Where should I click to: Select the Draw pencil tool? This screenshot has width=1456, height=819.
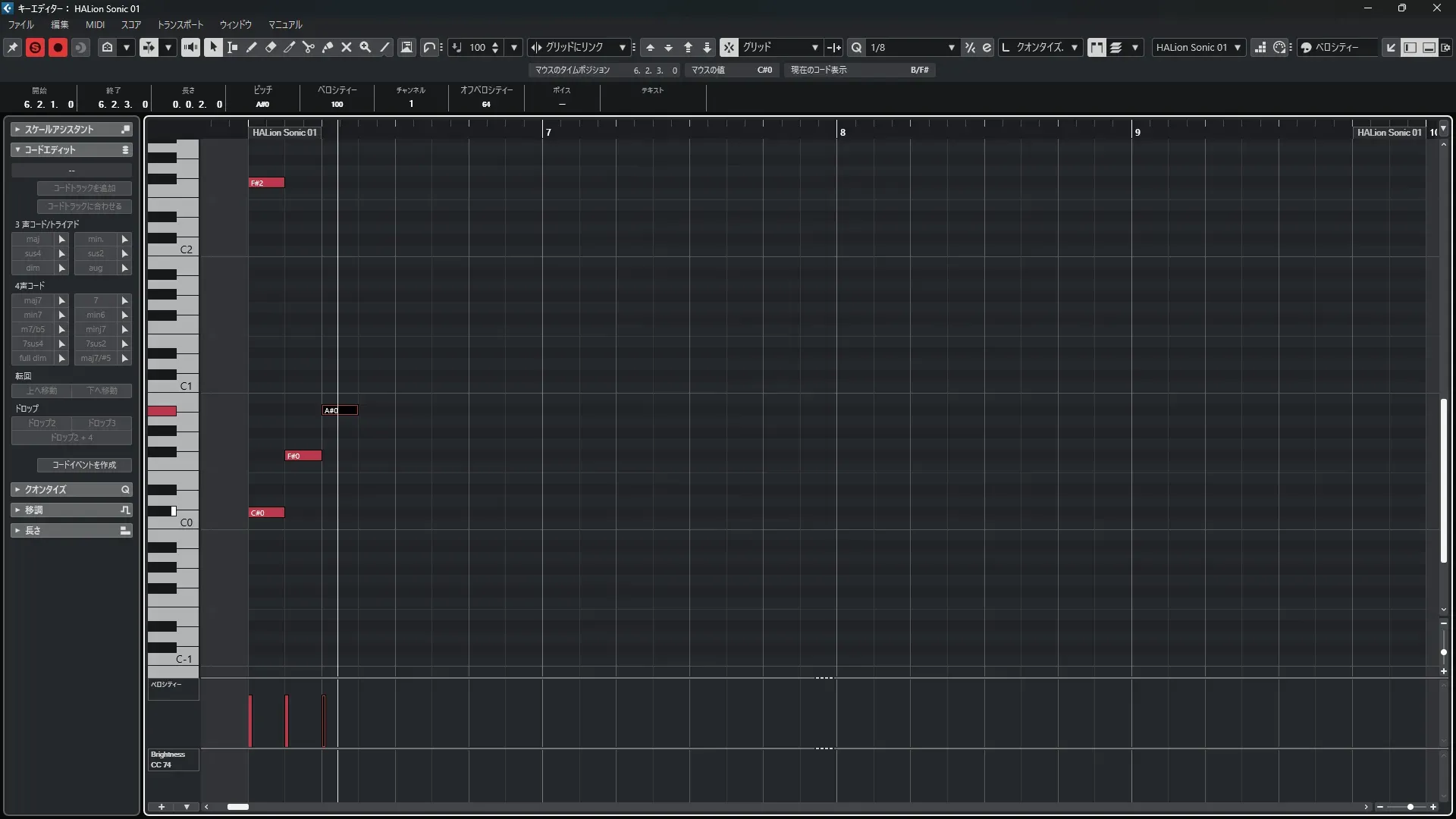click(x=252, y=47)
